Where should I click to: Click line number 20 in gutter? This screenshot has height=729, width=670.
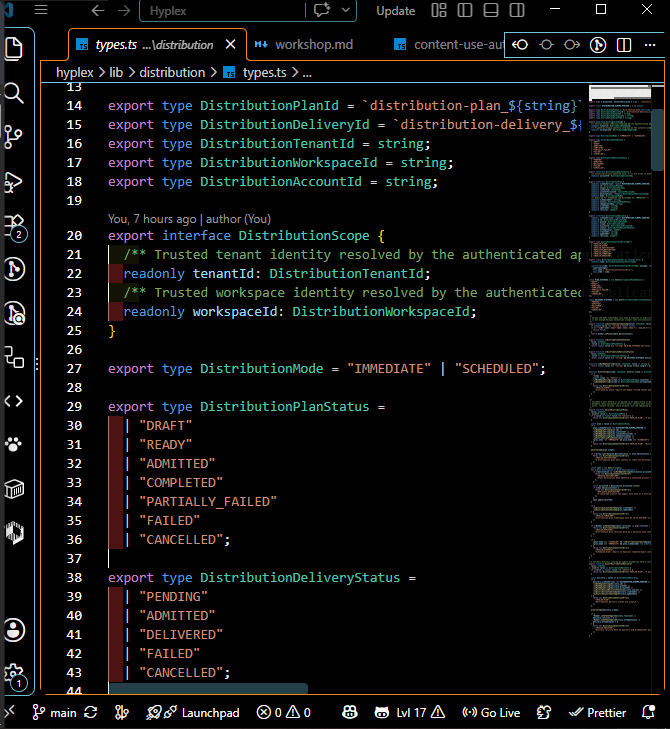(x=74, y=236)
